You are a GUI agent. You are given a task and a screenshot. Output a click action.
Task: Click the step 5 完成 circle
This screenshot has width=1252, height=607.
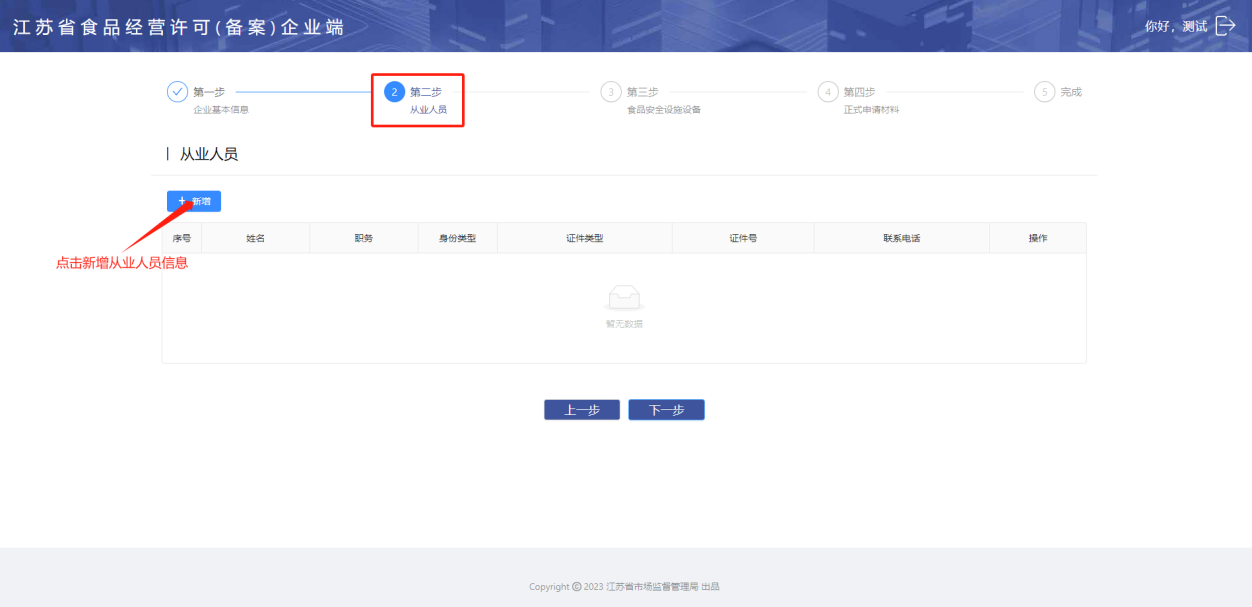pos(1044,92)
